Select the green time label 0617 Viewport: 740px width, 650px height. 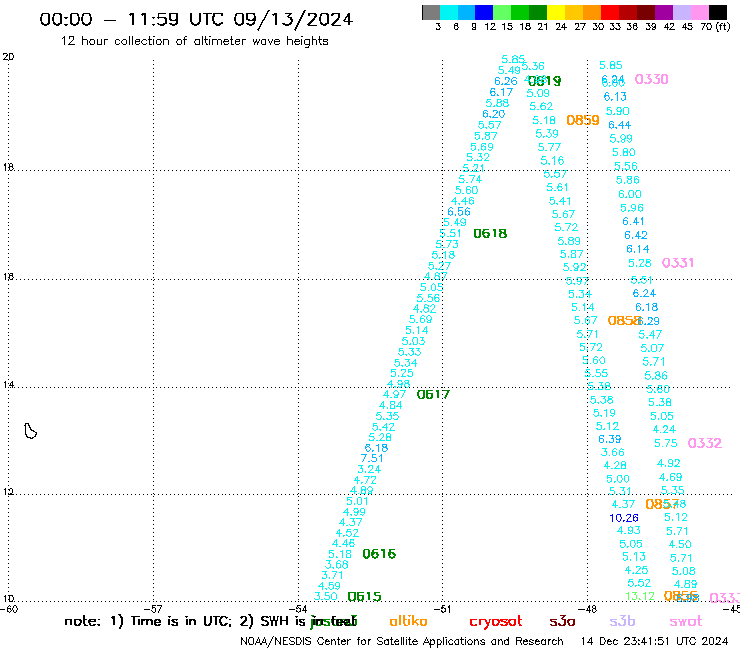click(x=433, y=394)
